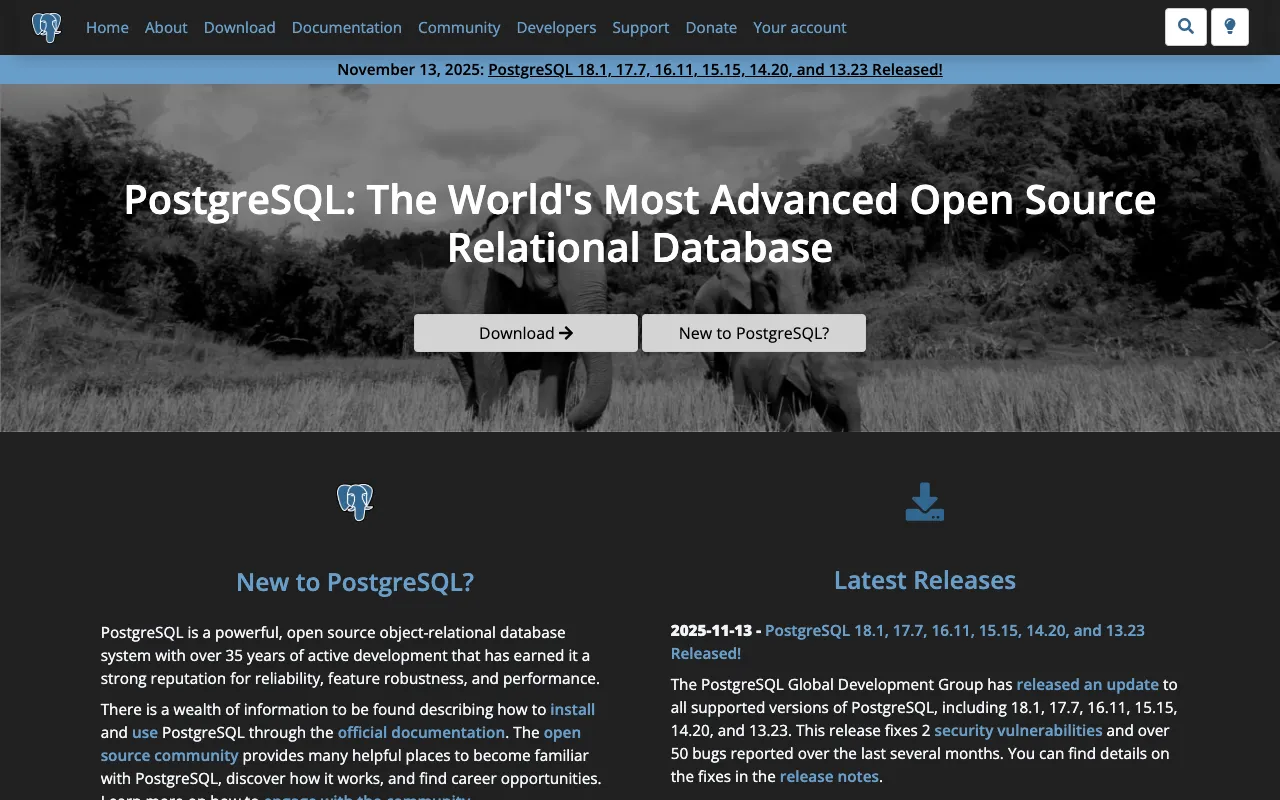Open the site search magnifier
Image resolution: width=1280 pixels, height=800 pixels.
point(1185,27)
